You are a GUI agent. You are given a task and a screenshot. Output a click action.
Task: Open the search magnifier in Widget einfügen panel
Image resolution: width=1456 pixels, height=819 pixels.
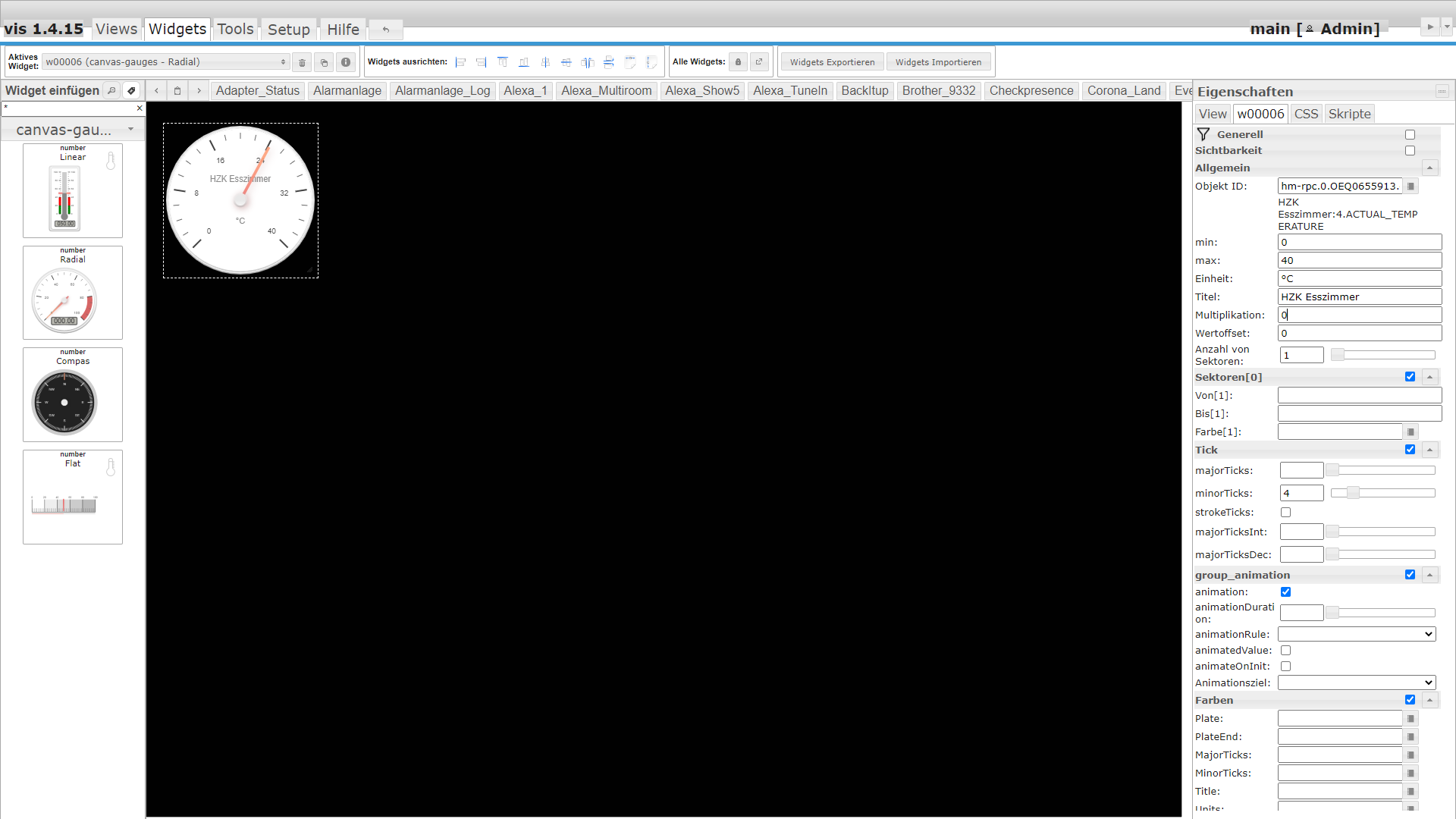pos(111,90)
